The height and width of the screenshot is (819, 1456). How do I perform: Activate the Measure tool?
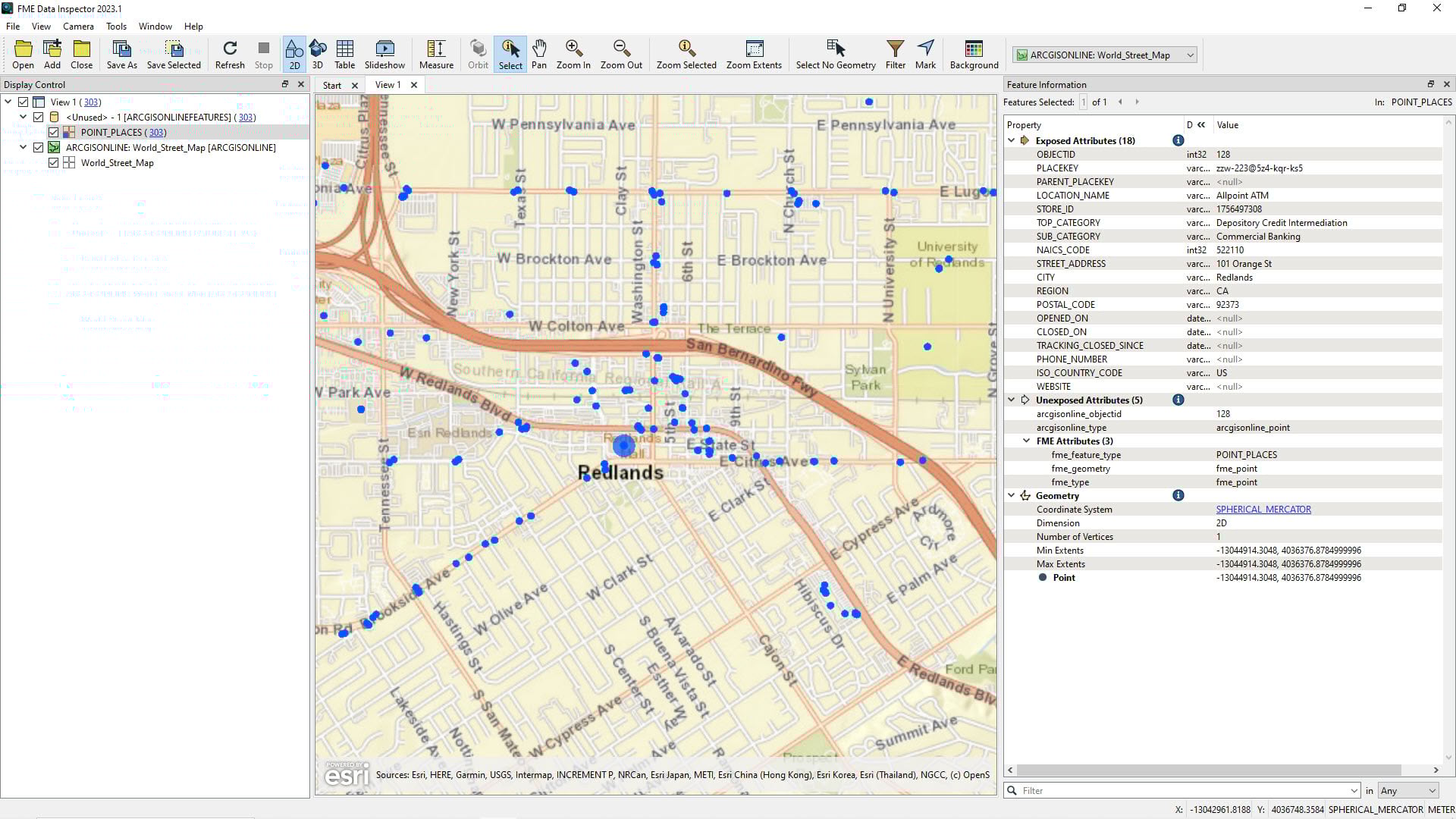436,55
